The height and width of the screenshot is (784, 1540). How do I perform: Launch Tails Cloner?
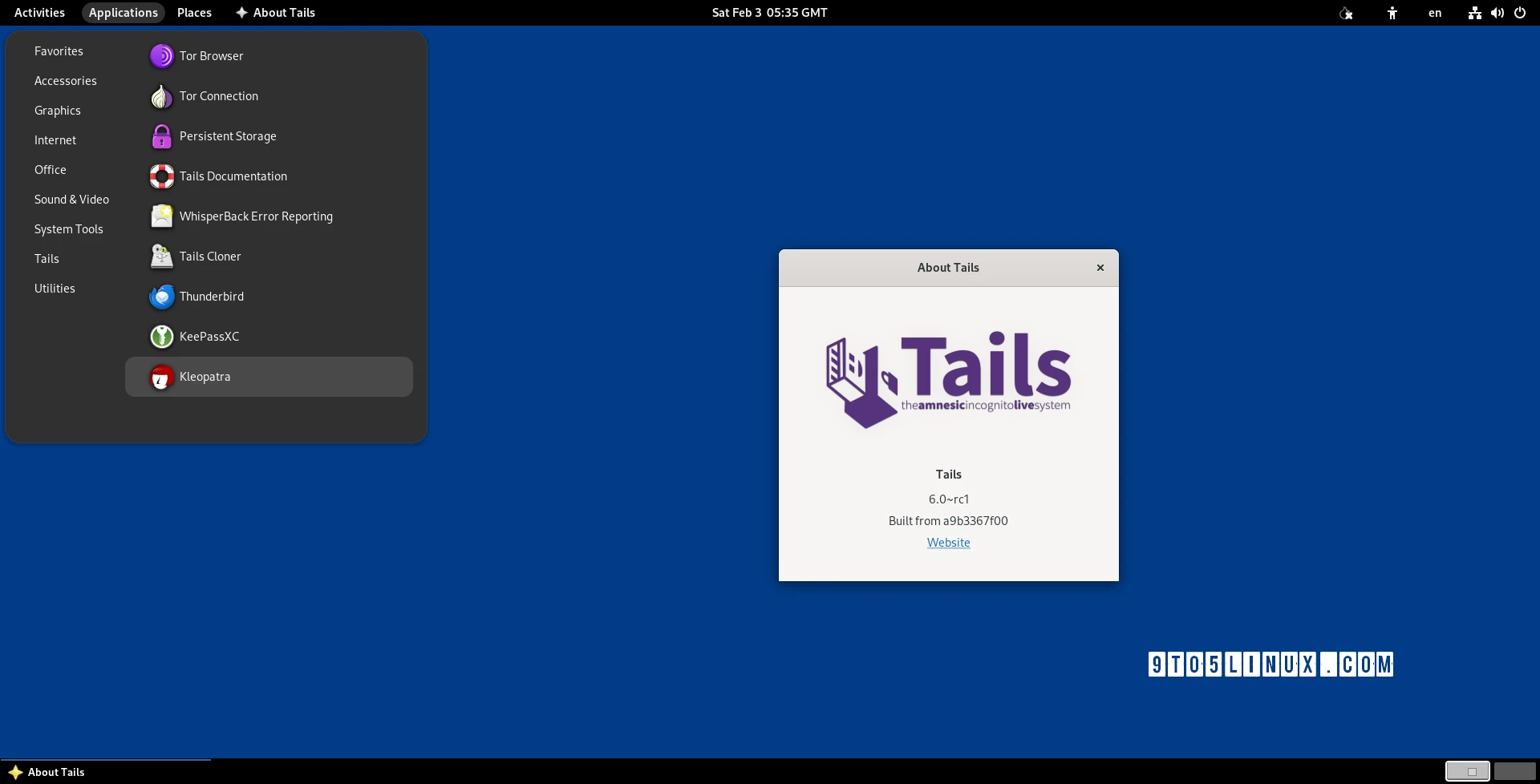[x=209, y=257]
